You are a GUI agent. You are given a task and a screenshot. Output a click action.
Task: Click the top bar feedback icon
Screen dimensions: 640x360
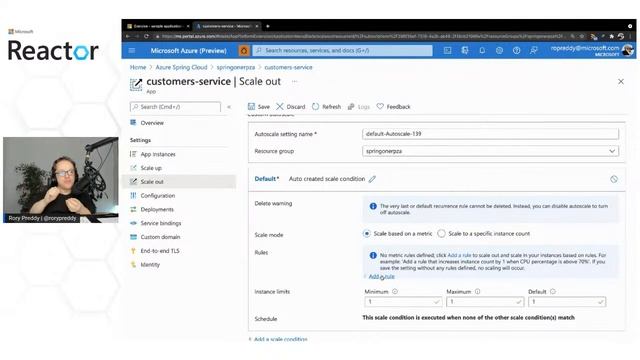533,51
